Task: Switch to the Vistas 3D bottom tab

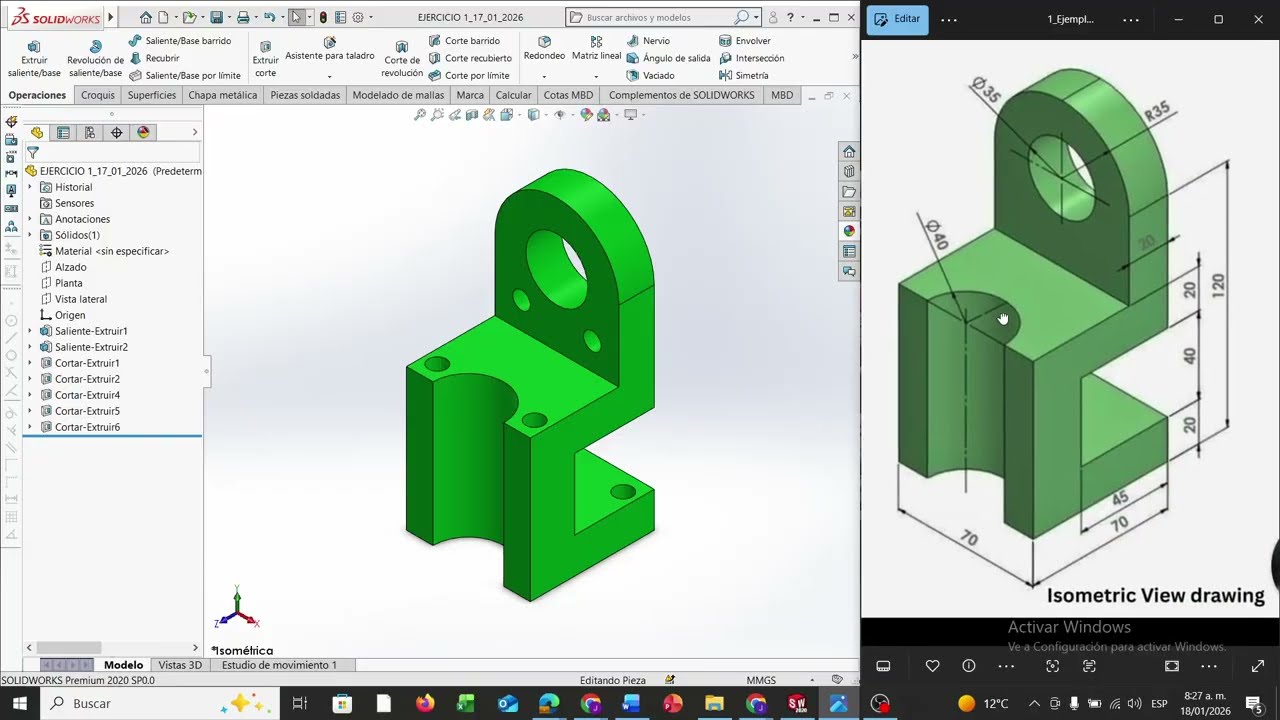Action: coord(180,665)
